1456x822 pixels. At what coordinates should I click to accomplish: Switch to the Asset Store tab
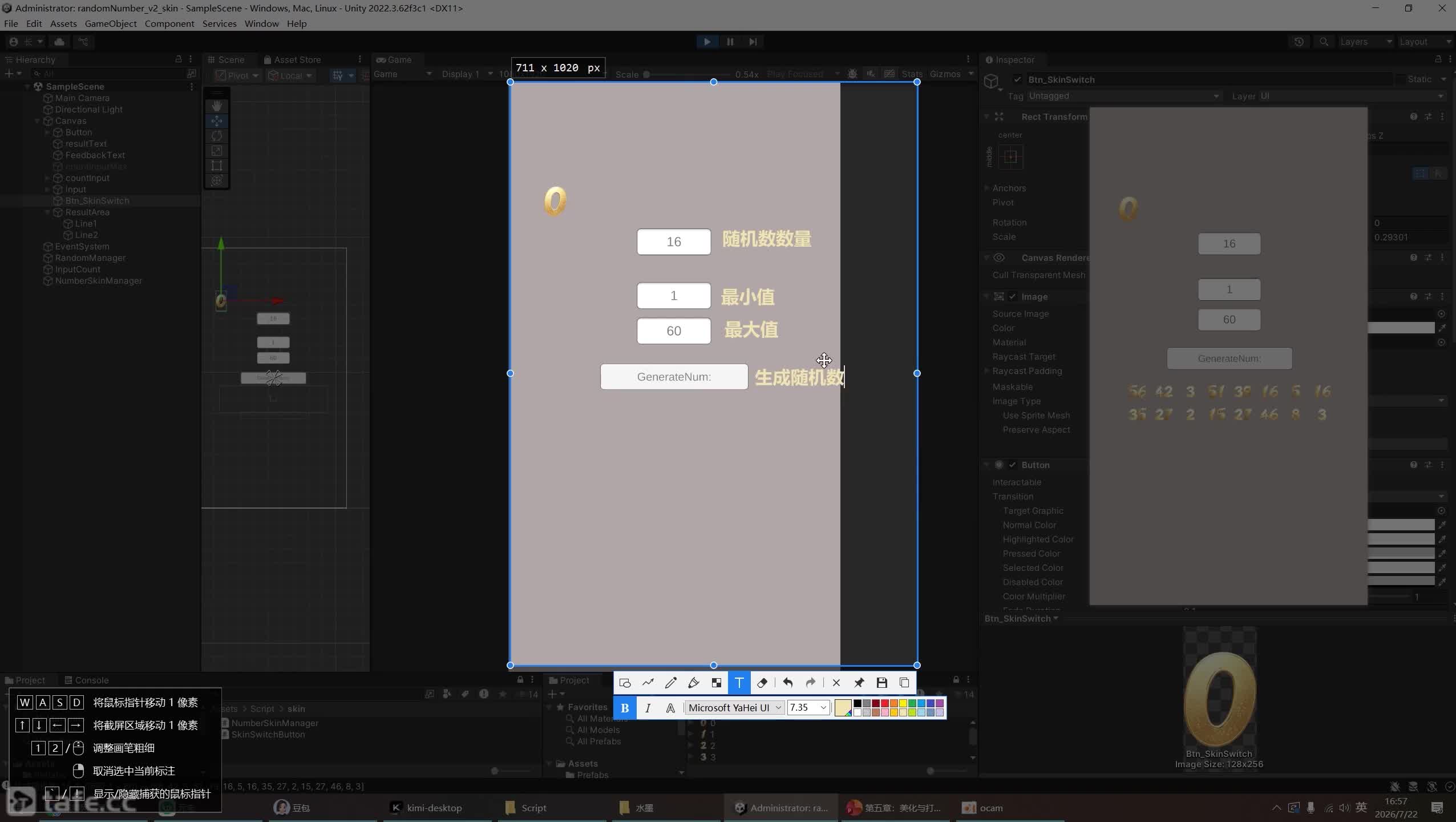pyautogui.click(x=292, y=59)
